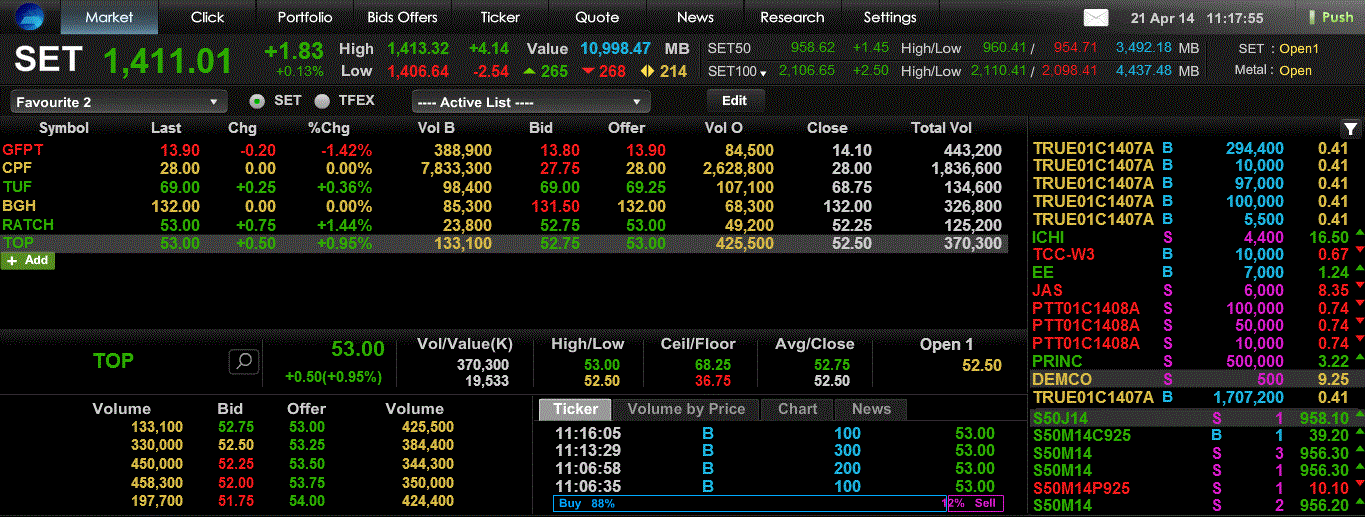Open the Quote menu
The image size is (1365, 517).
click(x=597, y=17)
